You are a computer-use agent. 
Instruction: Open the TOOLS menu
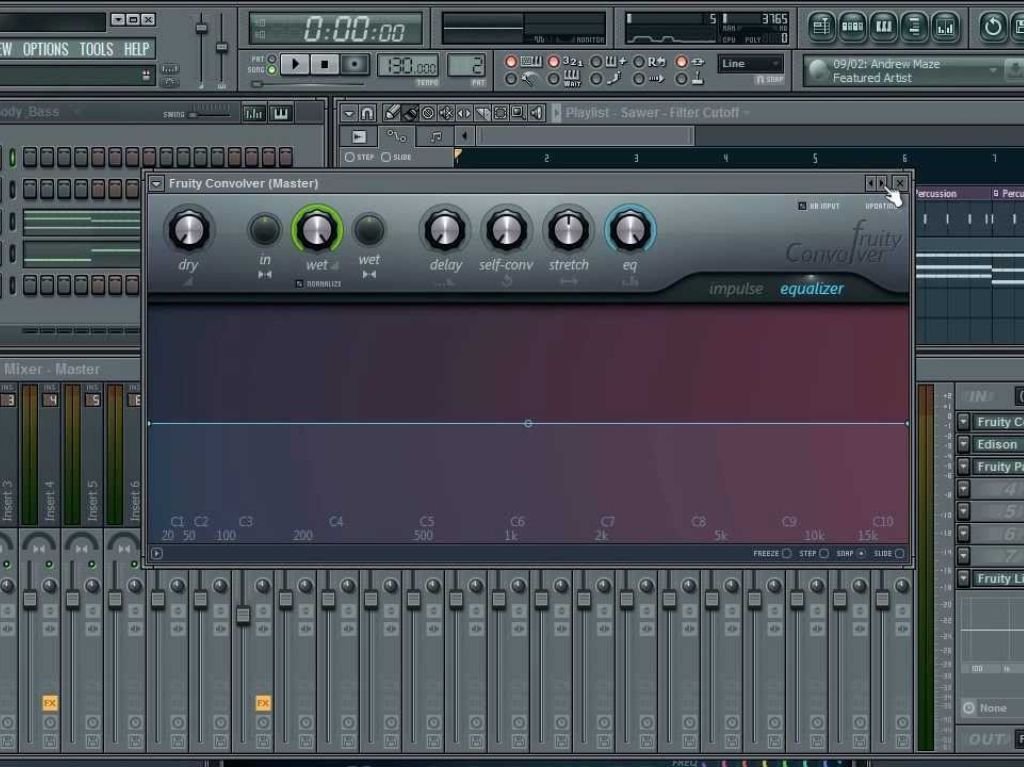(x=96, y=49)
